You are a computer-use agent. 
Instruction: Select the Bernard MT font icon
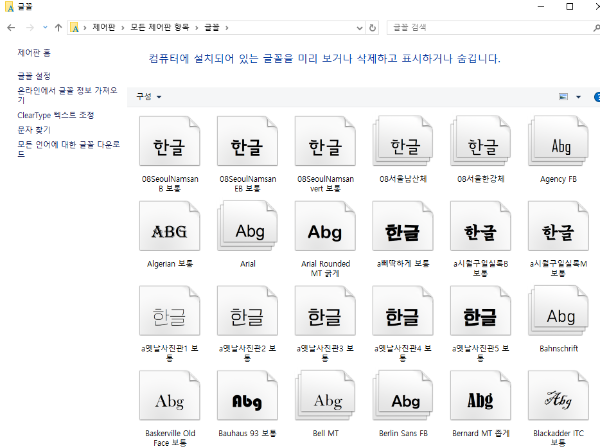(480, 395)
